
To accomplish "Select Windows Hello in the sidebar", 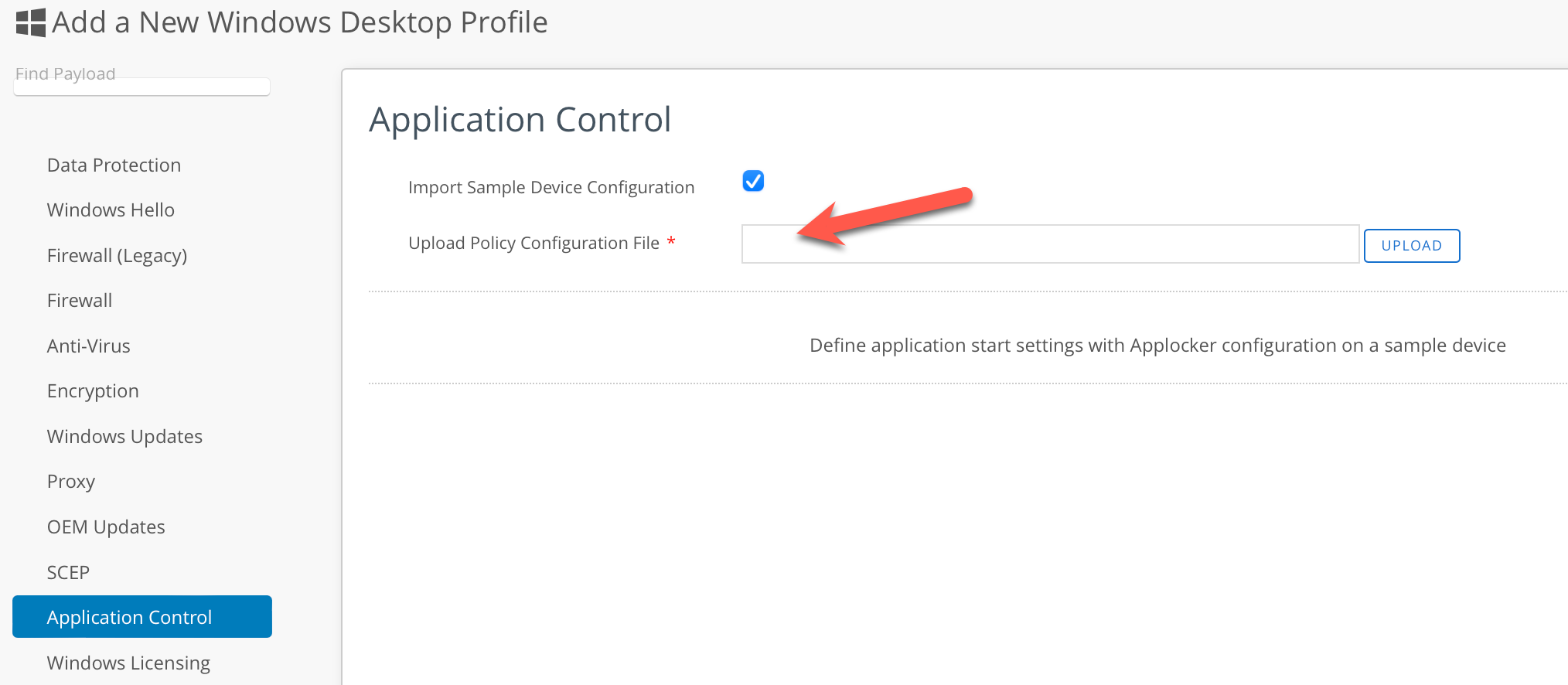I will (111, 210).
